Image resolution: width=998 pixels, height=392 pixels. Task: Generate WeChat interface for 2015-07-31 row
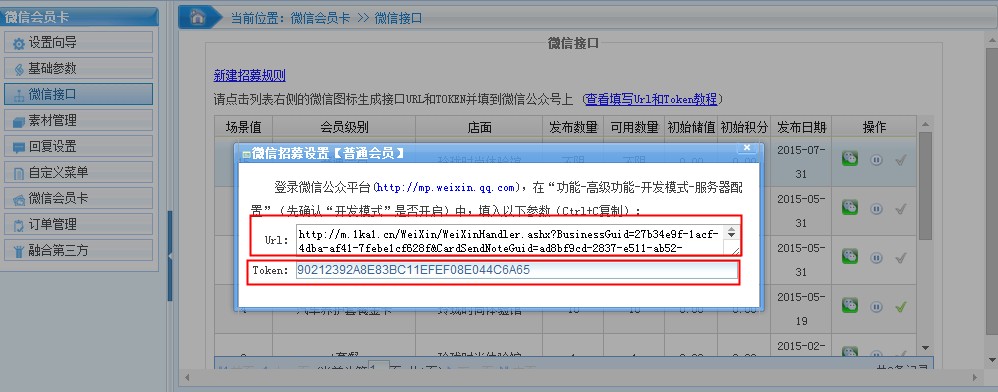pyautogui.click(x=850, y=158)
